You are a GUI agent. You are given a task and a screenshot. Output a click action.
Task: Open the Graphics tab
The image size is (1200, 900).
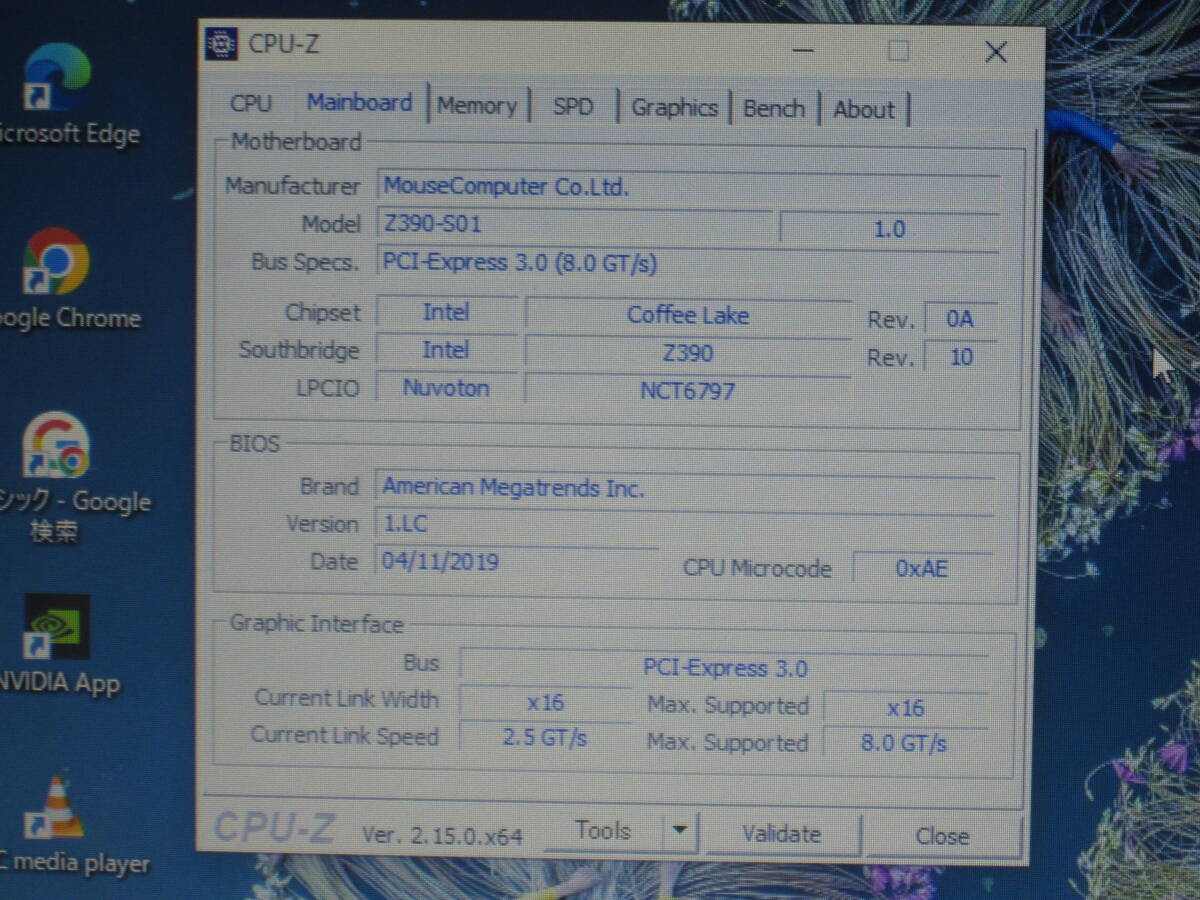675,108
